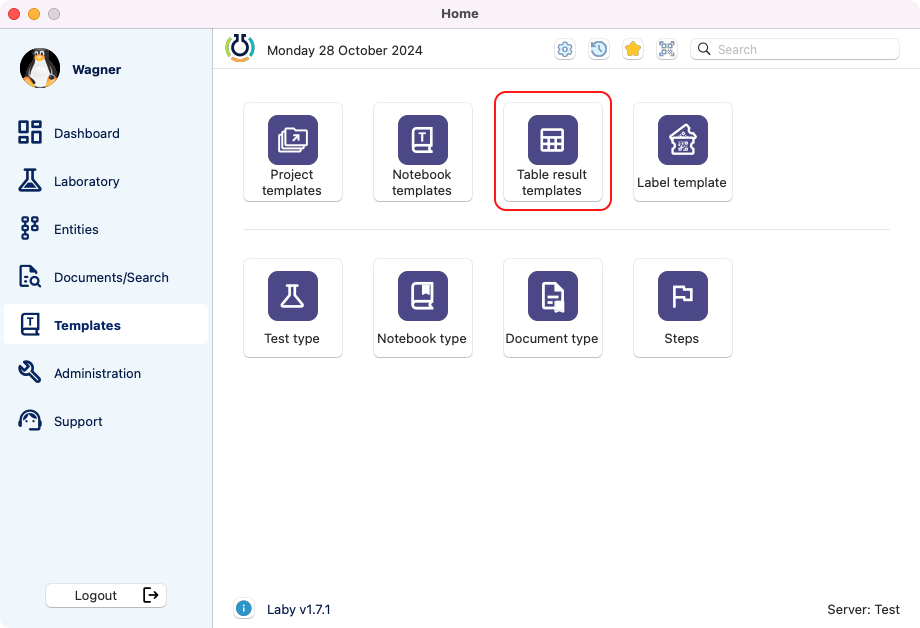Open Project templates tile
920x628 pixels.
pos(292,152)
